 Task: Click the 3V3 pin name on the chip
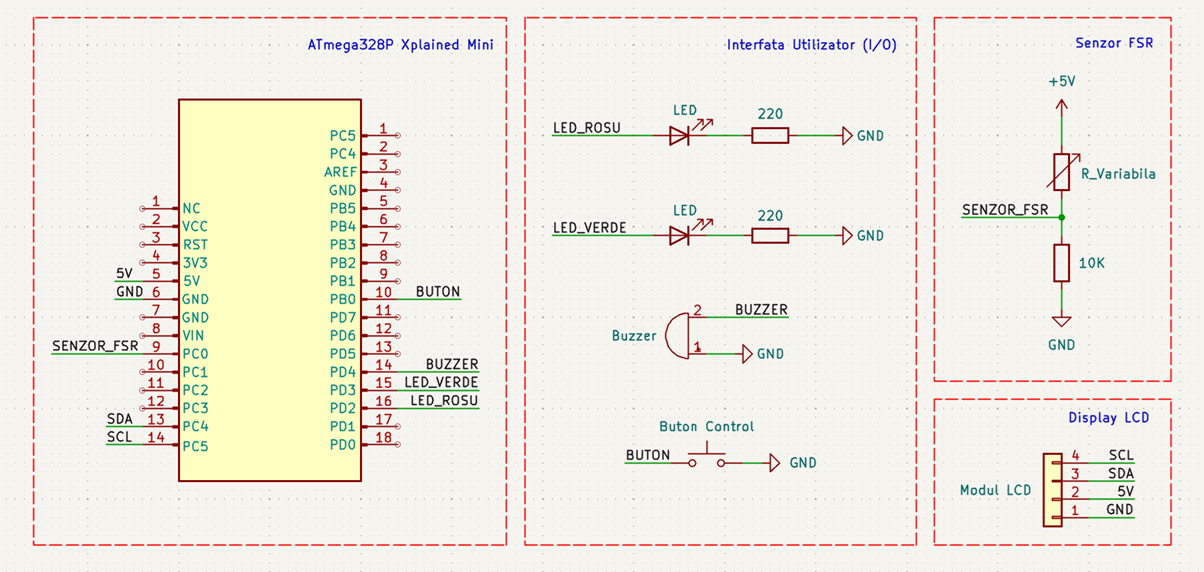pos(194,263)
